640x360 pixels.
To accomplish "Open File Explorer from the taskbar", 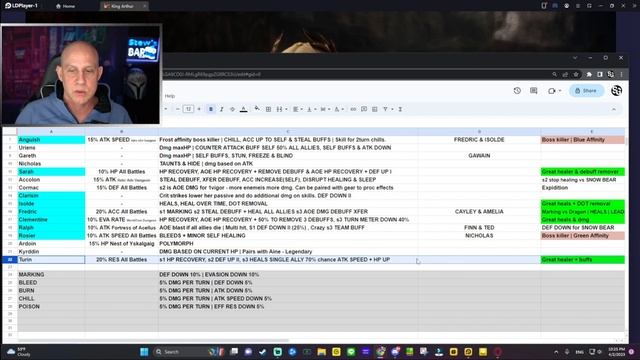I will pyautogui.click(x=322, y=352).
